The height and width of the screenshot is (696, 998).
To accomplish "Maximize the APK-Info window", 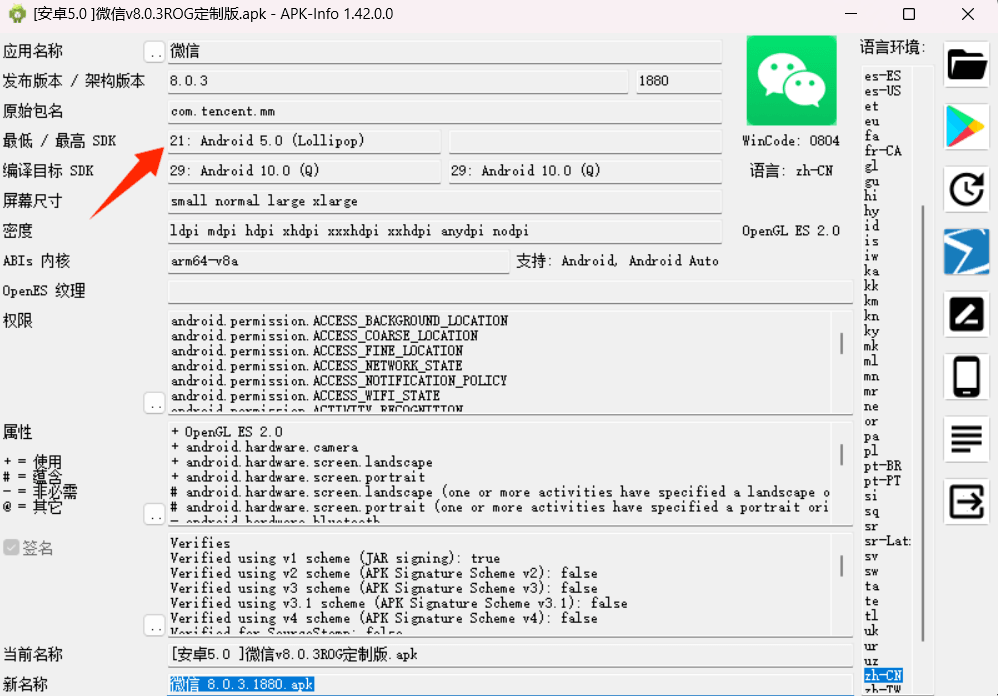I will 909,14.
